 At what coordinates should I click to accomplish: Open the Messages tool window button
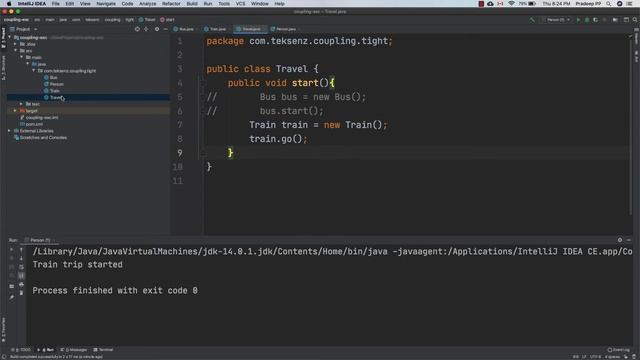tap(74, 350)
